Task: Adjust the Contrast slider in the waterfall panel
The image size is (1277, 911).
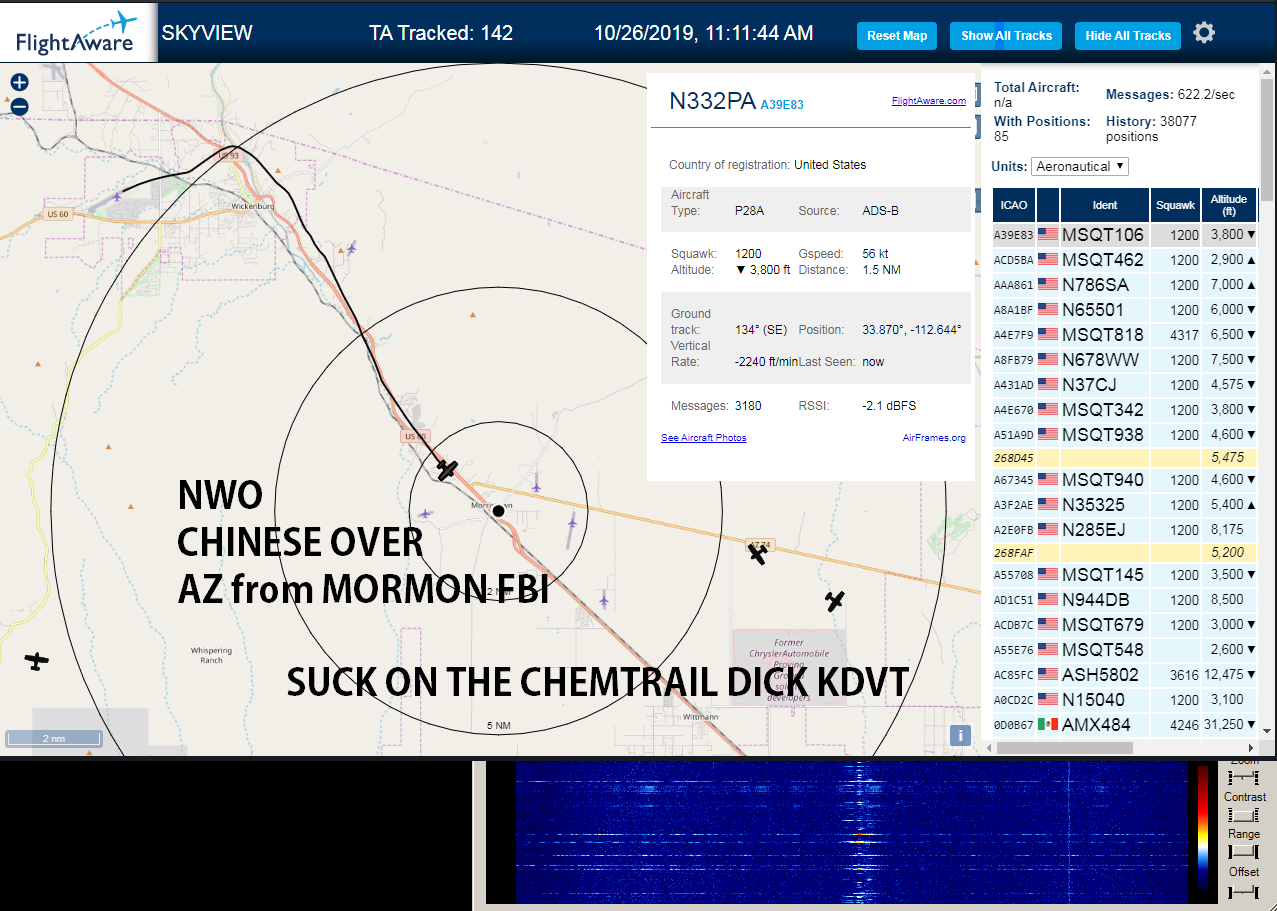Action: [1243, 815]
